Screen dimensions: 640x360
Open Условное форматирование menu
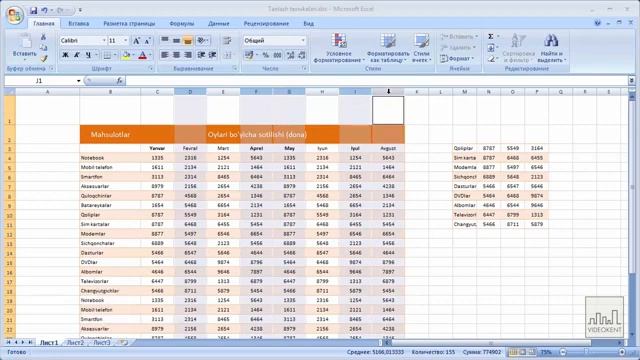(x=339, y=48)
